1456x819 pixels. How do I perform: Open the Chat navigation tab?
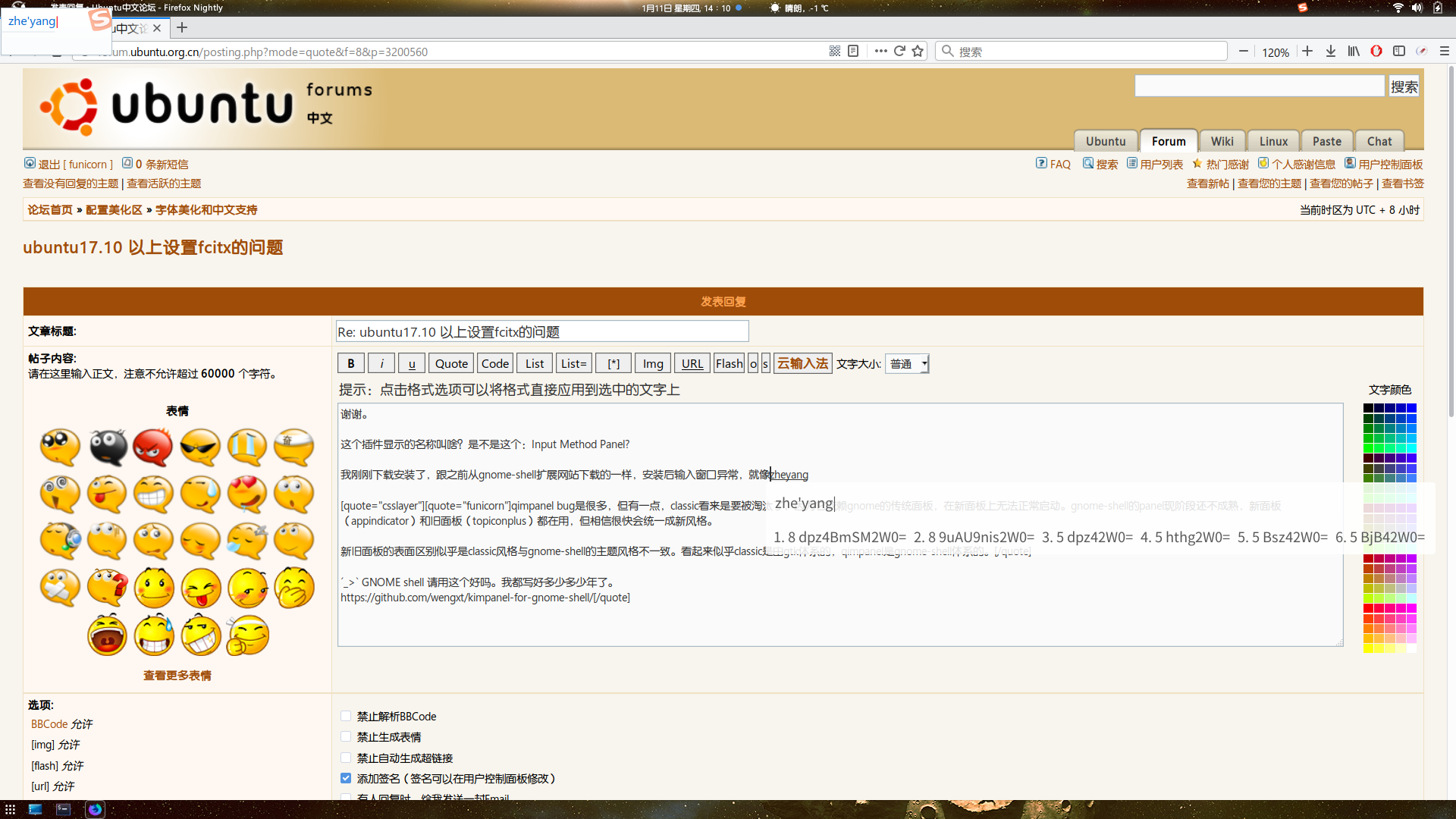[x=1379, y=141]
